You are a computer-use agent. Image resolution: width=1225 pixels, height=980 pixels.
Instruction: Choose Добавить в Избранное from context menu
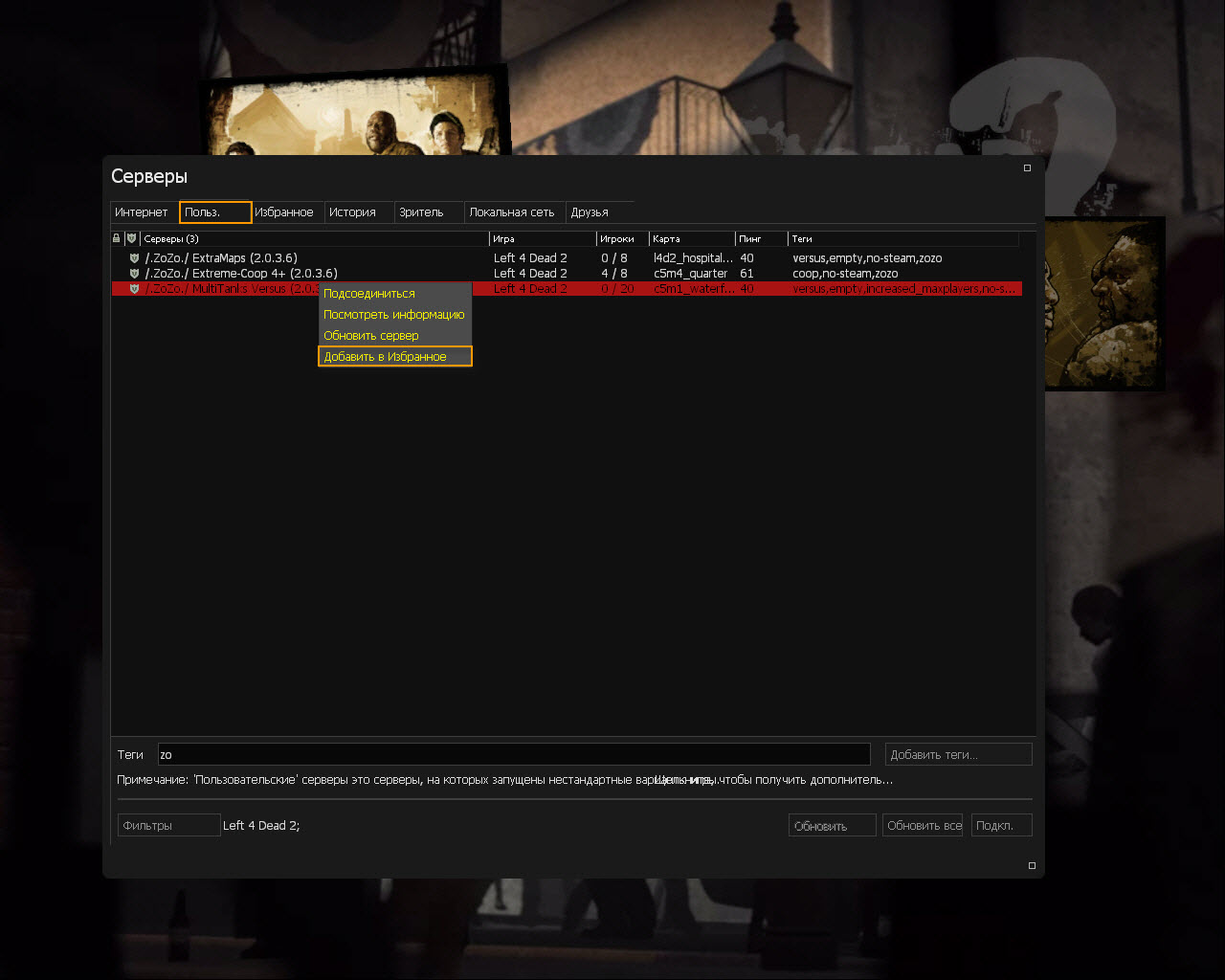(394, 357)
